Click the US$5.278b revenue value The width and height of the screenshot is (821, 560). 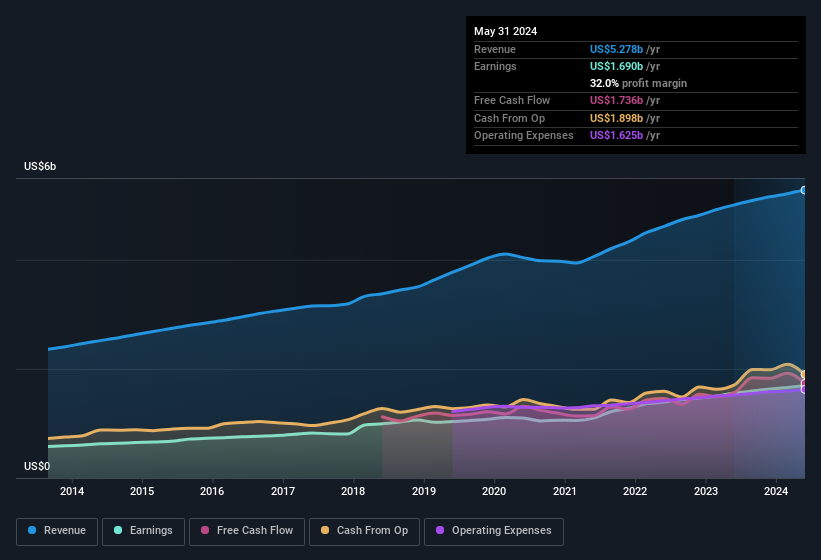point(616,49)
